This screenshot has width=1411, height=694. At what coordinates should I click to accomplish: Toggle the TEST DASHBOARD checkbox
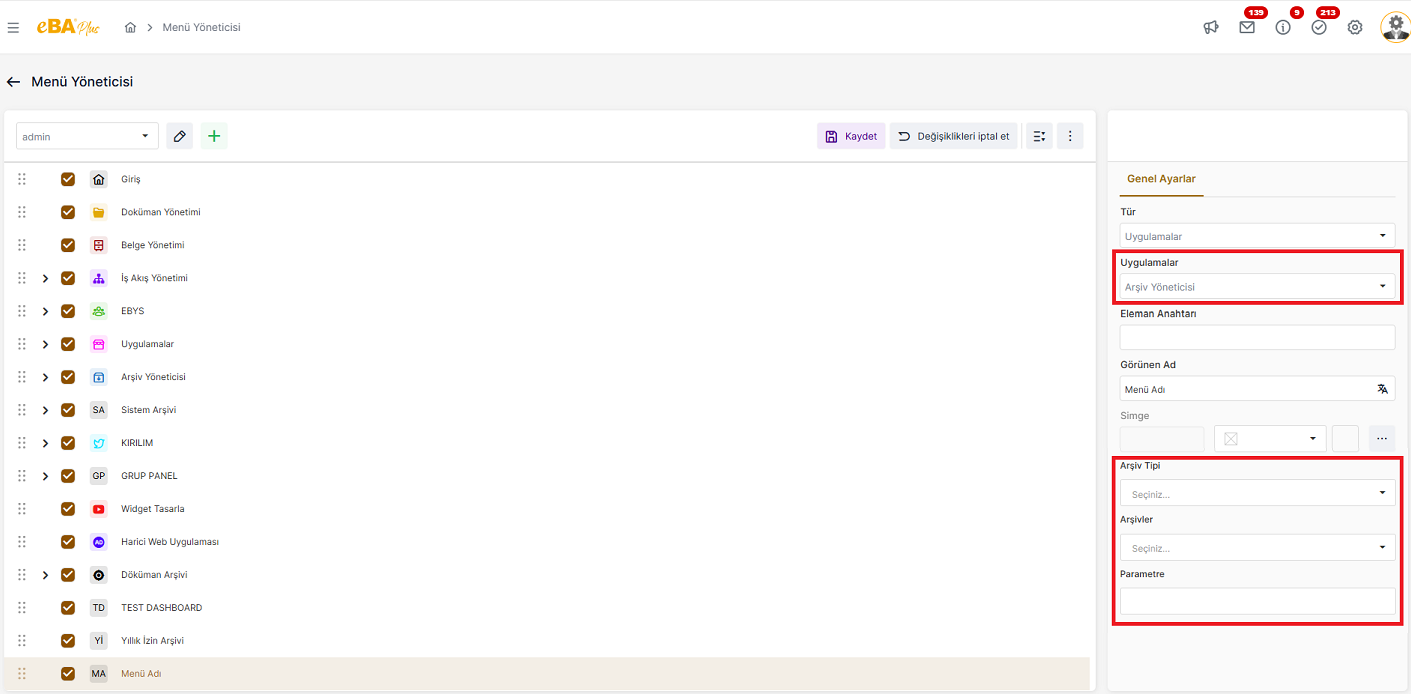pos(68,608)
